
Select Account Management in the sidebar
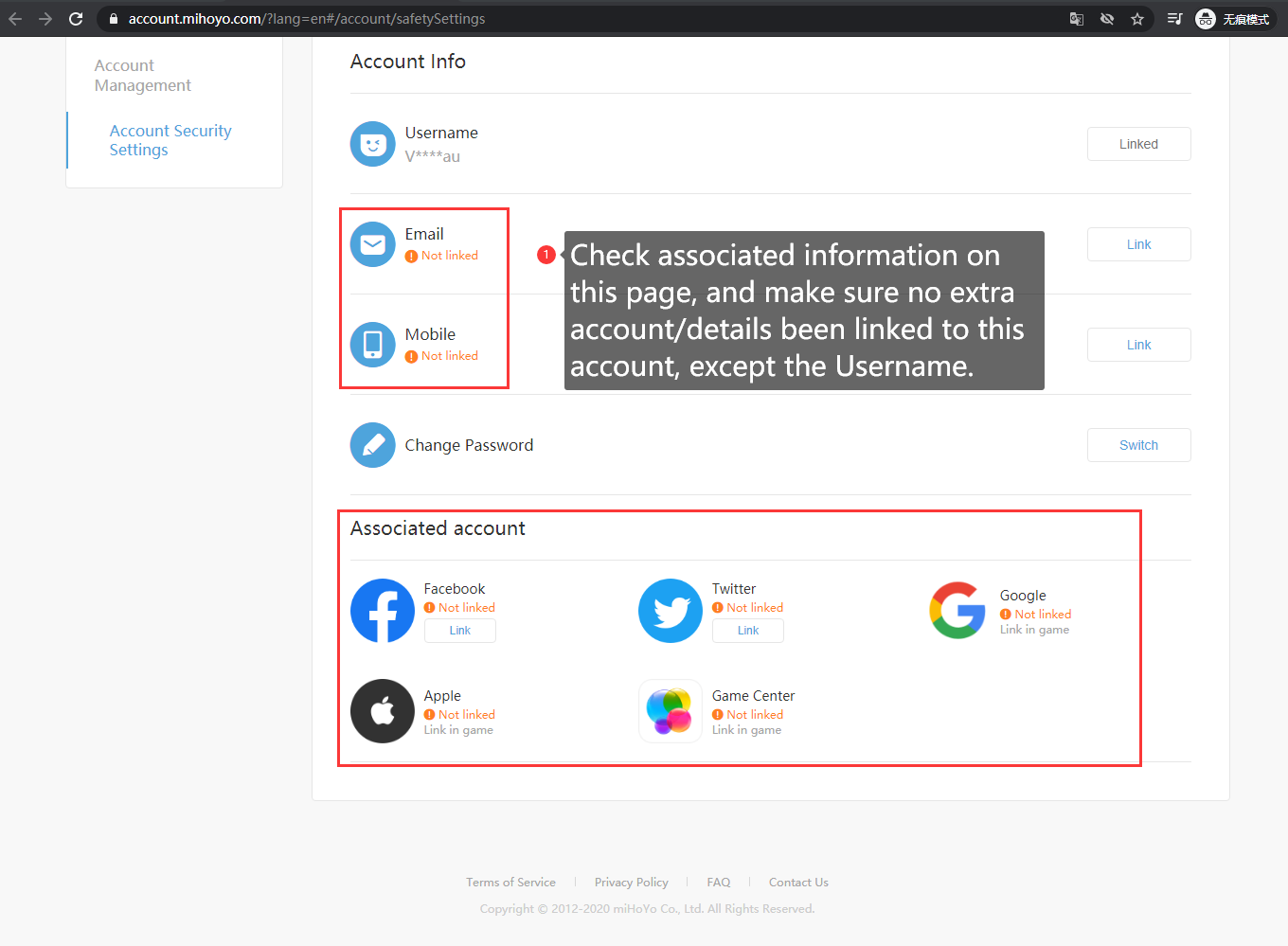[x=143, y=76]
